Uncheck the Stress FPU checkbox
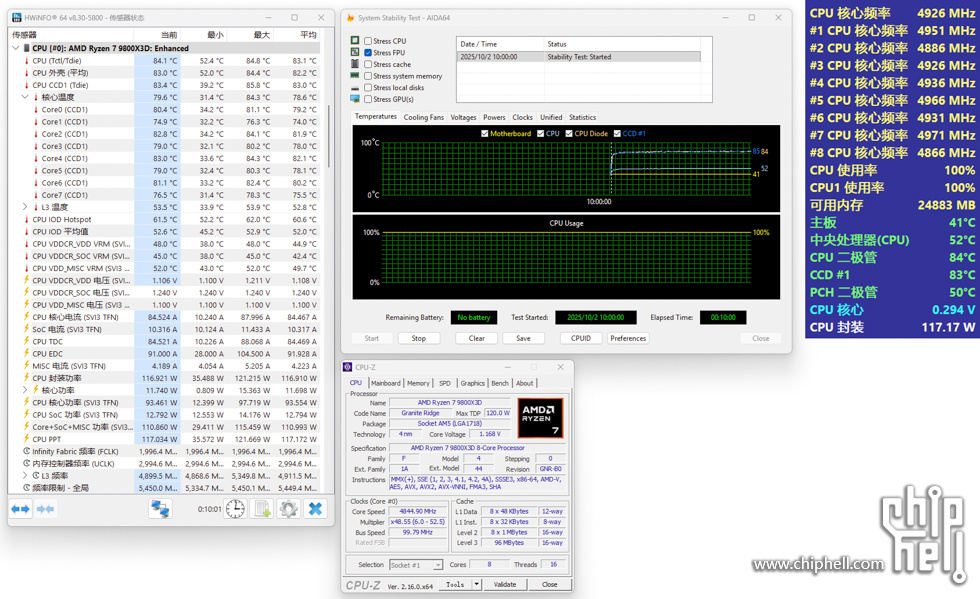Image resolution: width=980 pixels, height=599 pixels. pyautogui.click(x=368, y=53)
